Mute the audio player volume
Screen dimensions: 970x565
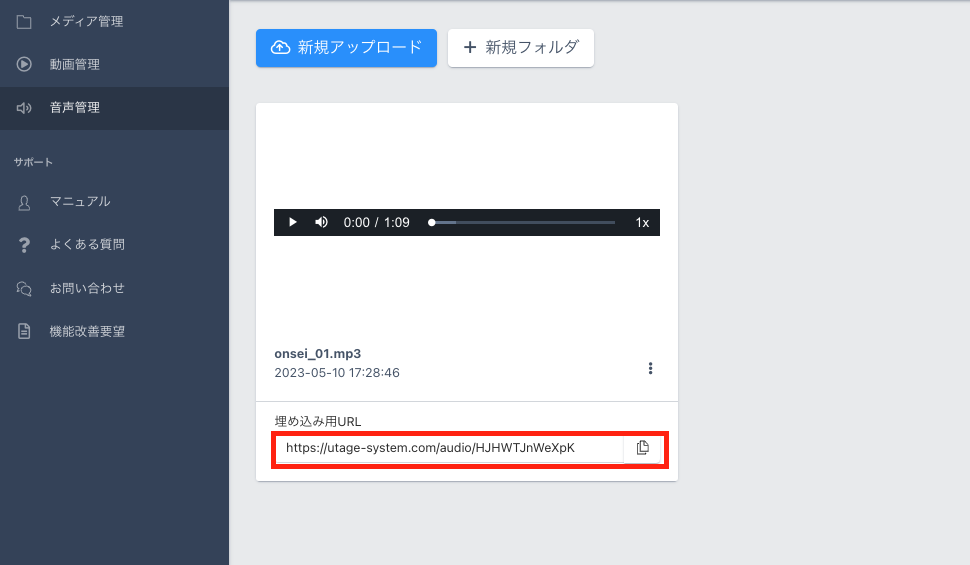pyautogui.click(x=321, y=222)
